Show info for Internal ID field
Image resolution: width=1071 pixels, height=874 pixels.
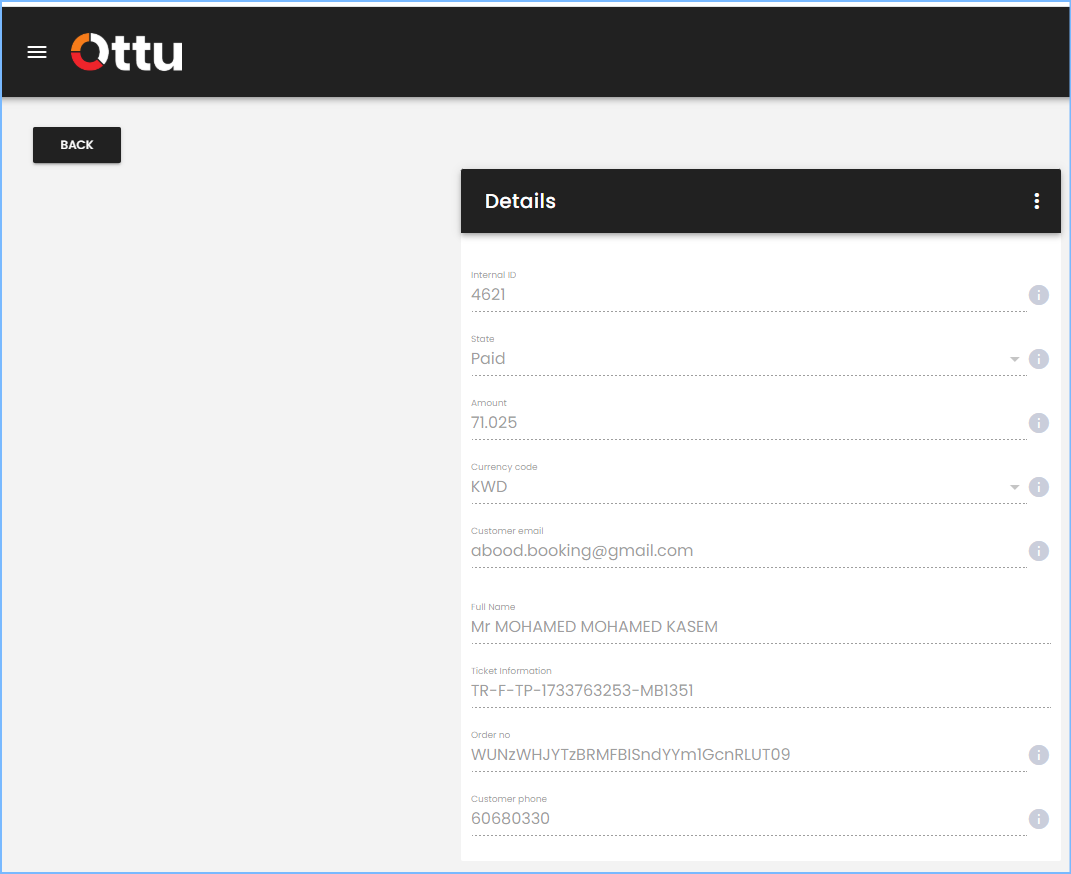click(1038, 295)
